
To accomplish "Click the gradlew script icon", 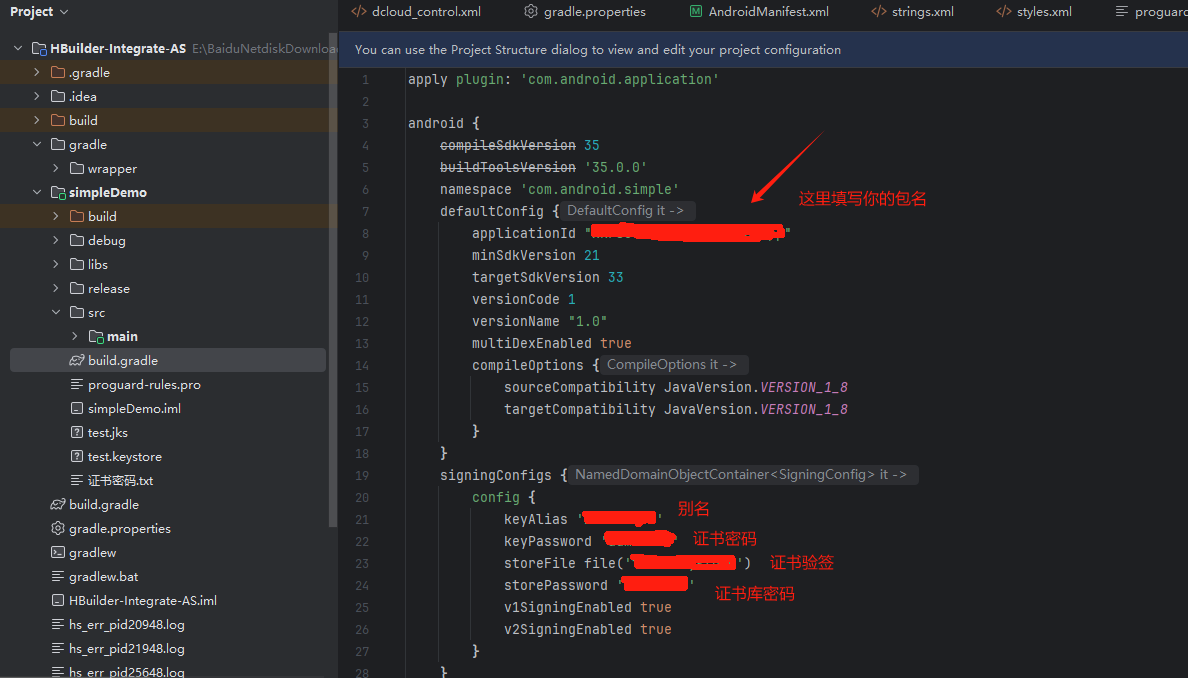I will pos(58,552).
